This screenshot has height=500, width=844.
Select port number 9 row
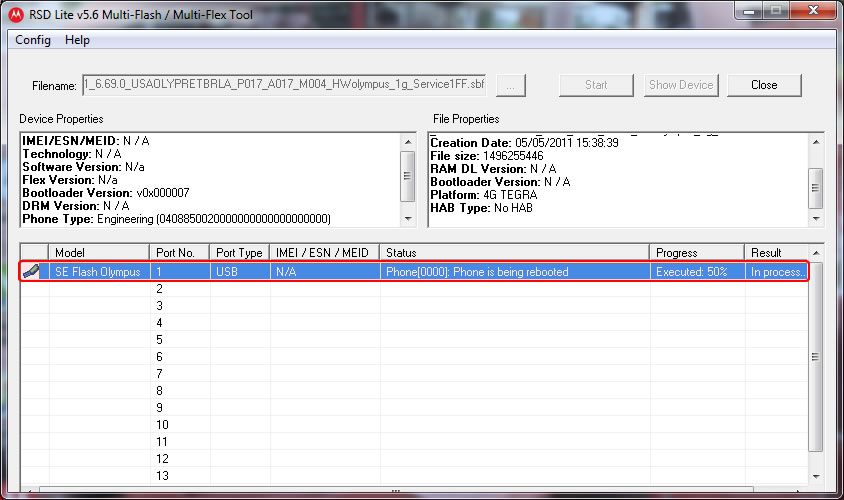[414, 407]
